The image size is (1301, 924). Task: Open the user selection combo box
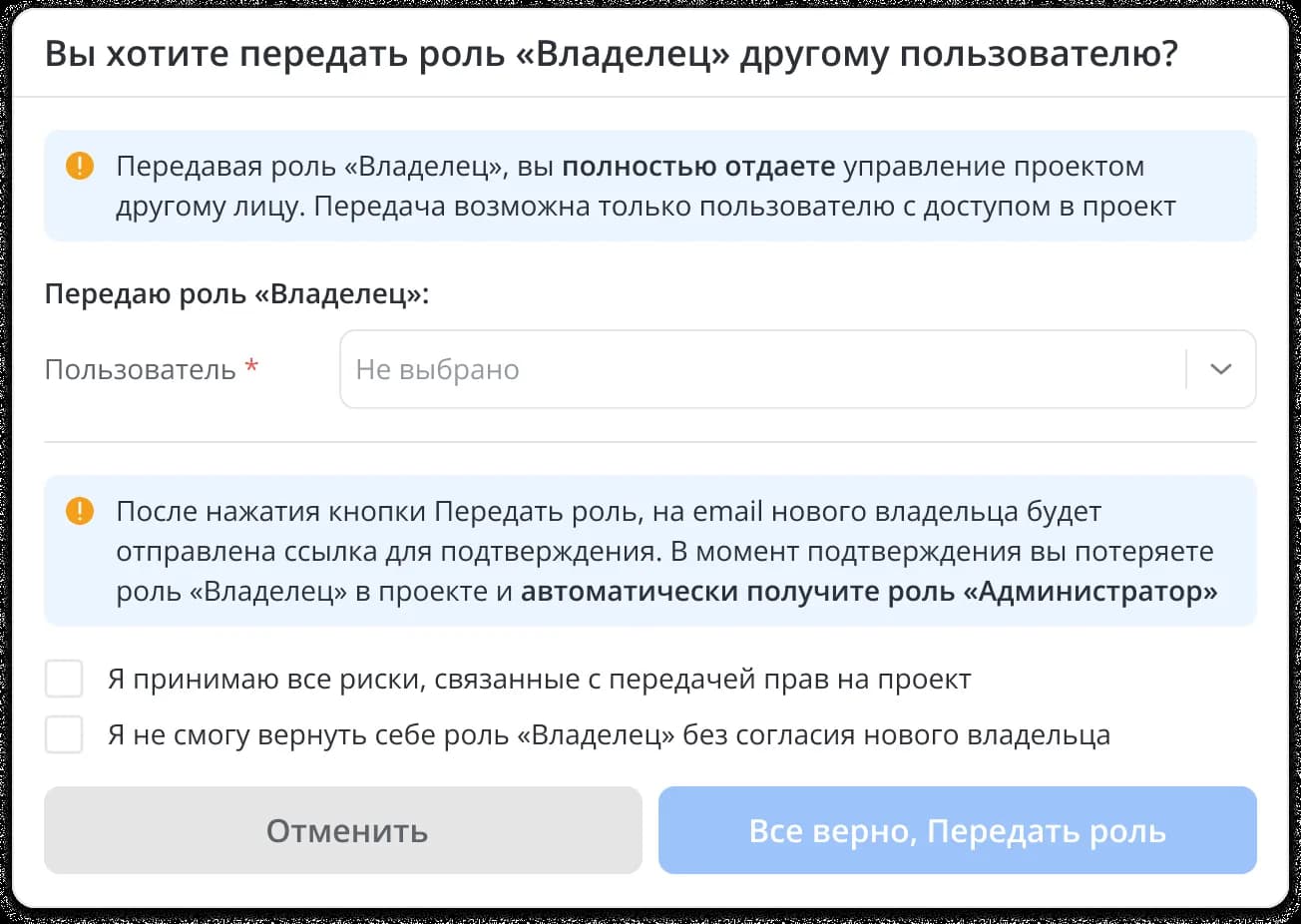[x=698, y=369]
